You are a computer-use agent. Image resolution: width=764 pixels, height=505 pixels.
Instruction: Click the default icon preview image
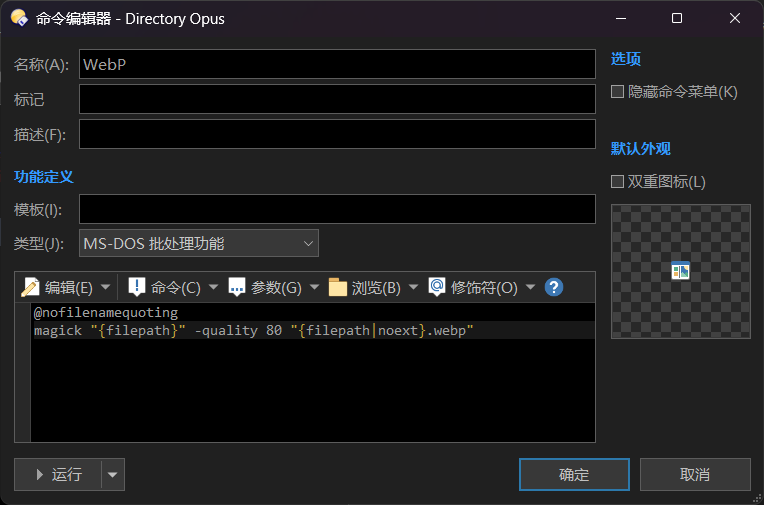[680, 270]
